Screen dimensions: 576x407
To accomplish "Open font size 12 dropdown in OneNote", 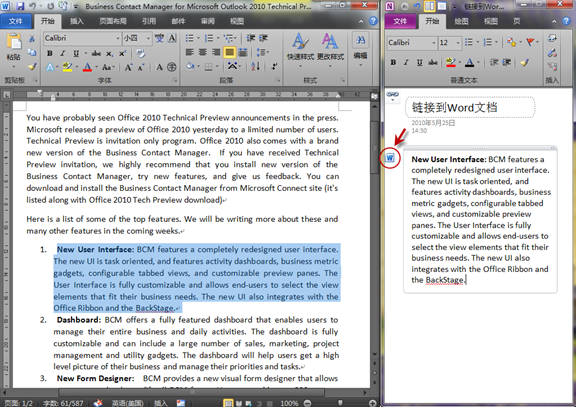I will click(458, 43).
